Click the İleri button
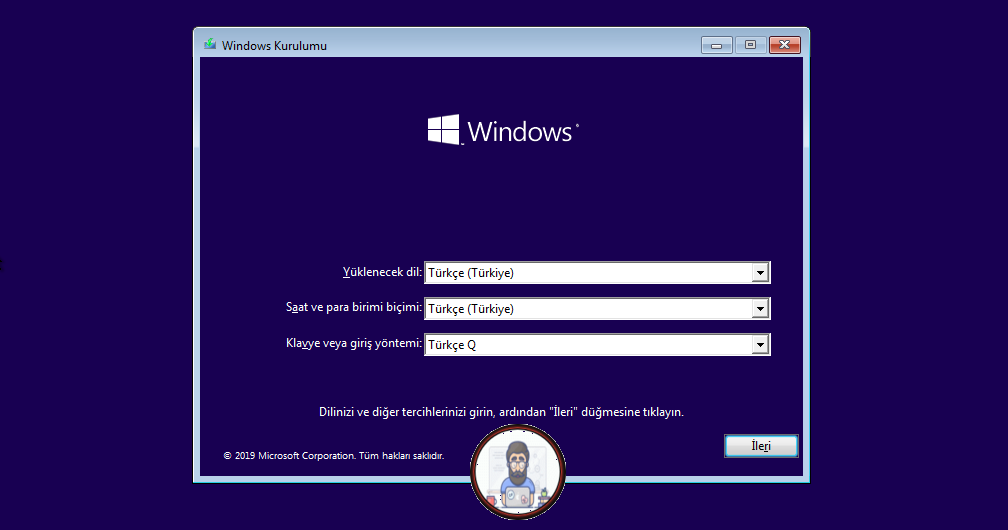 pos(761,446)
